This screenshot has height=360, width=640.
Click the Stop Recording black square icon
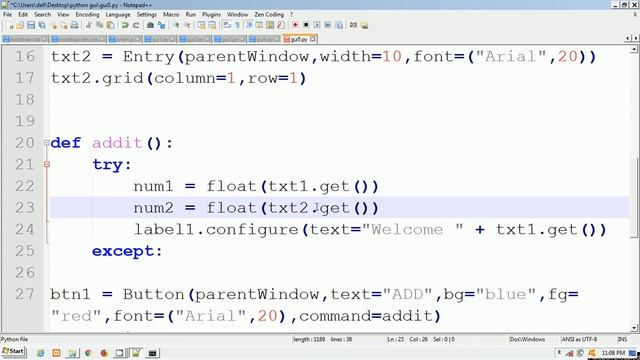click(306, 25)
